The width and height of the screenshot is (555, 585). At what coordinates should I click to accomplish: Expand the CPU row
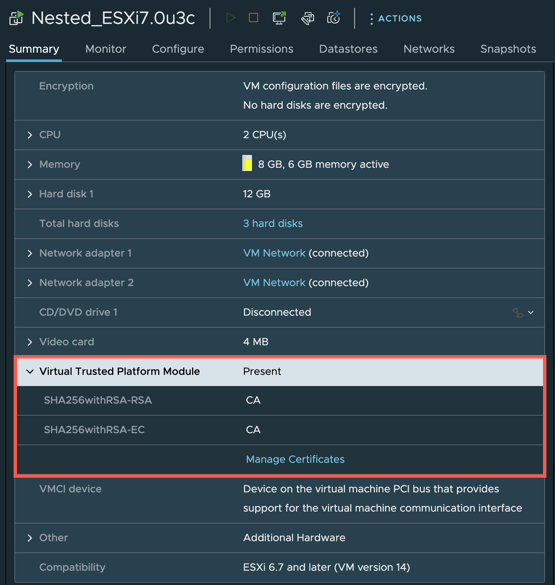(30, 135)
